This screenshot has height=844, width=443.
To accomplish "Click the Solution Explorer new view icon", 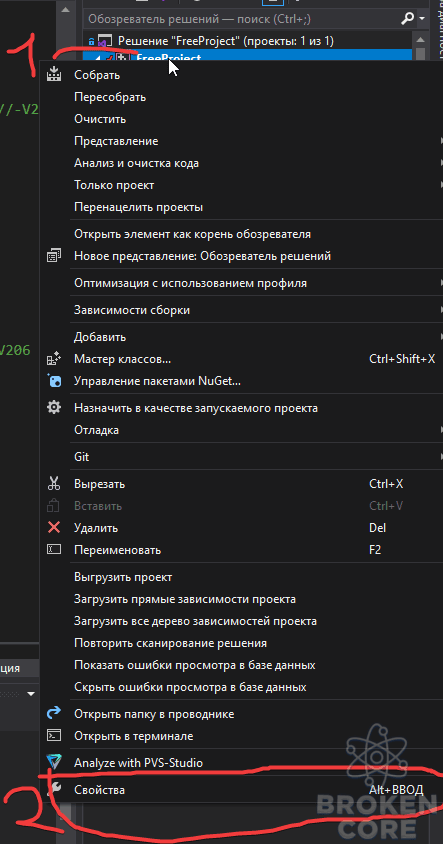I will coord(54,256).
